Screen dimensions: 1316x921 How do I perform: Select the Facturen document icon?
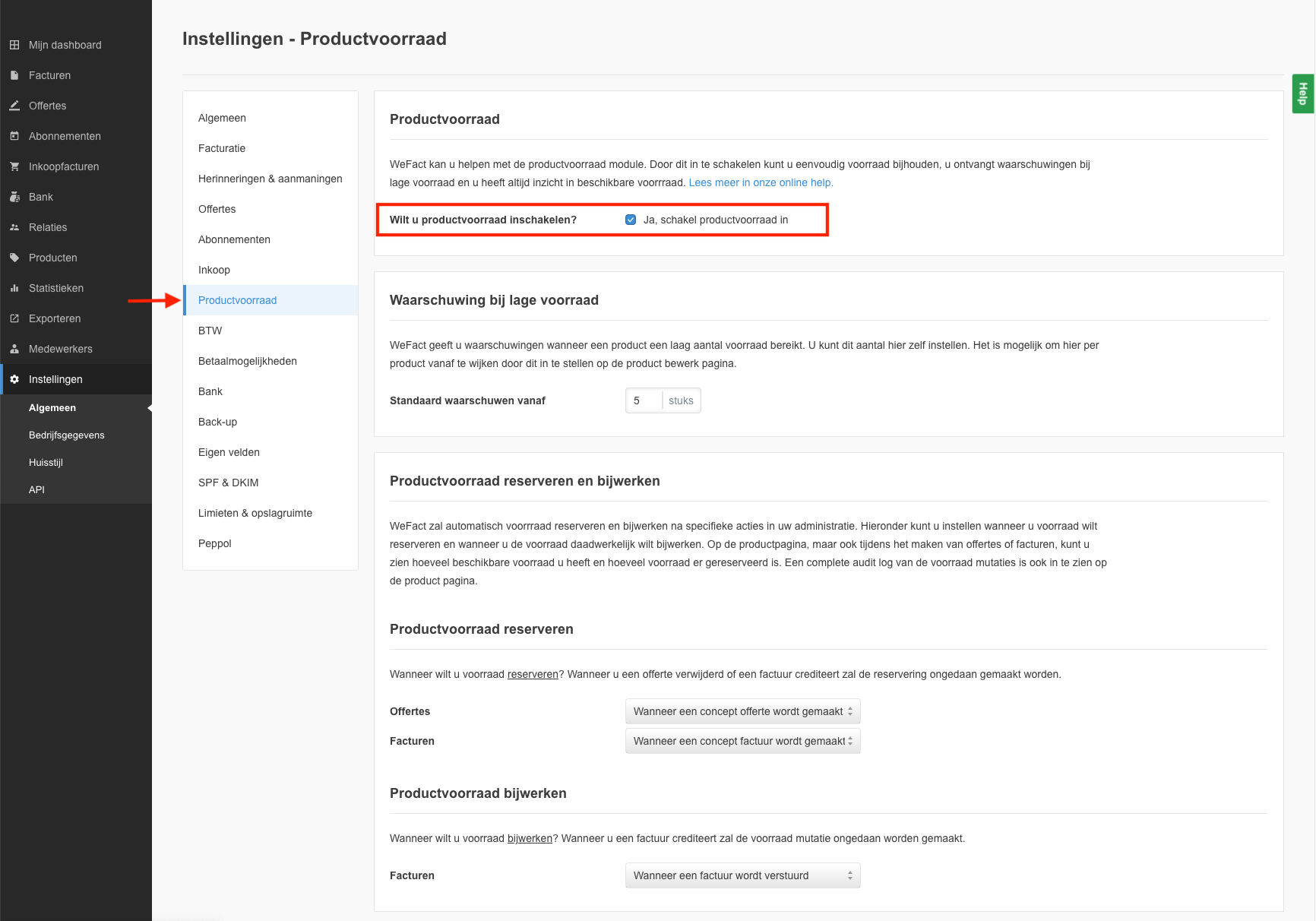coord(14,75)
